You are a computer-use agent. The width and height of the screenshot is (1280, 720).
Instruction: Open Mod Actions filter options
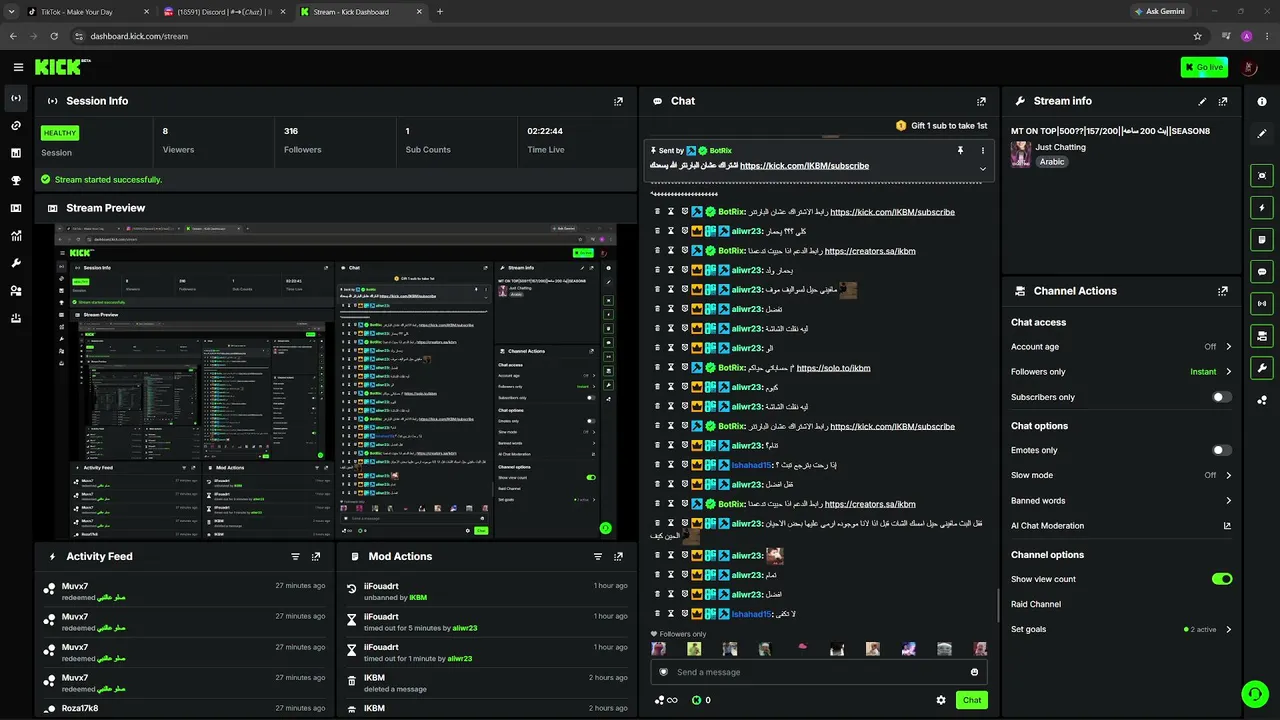[598, 556]
